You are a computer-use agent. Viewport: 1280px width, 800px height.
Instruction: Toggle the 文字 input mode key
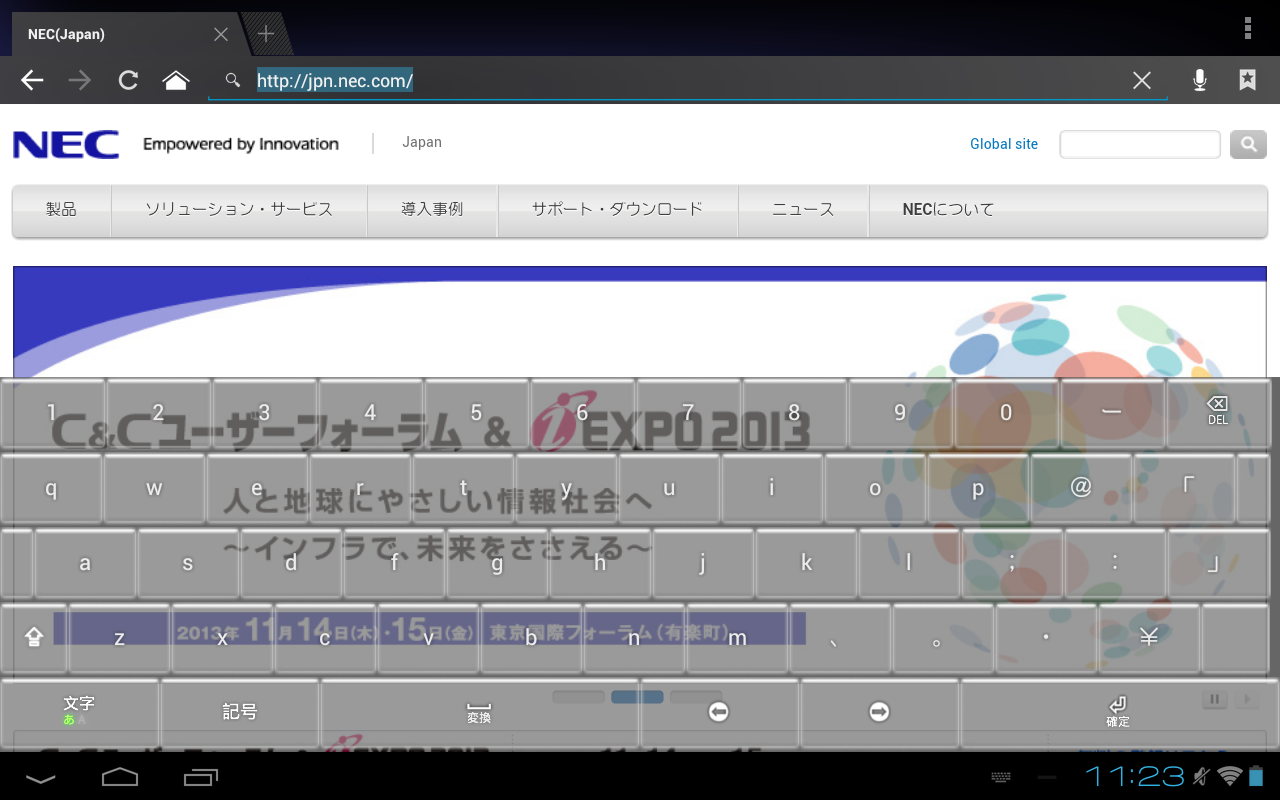[x=79, y=712]
